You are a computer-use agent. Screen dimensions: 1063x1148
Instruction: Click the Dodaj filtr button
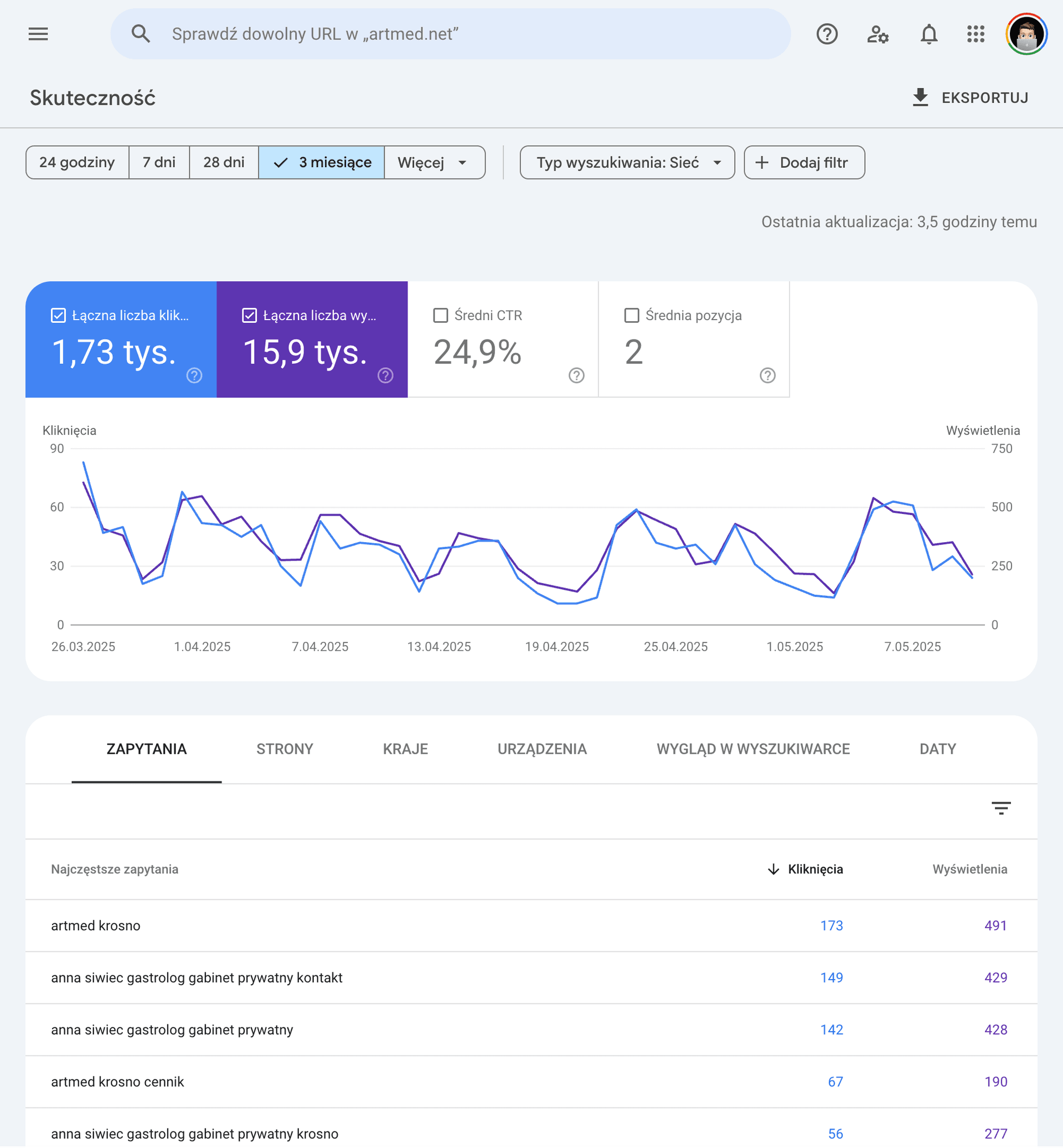coord(804,162)
